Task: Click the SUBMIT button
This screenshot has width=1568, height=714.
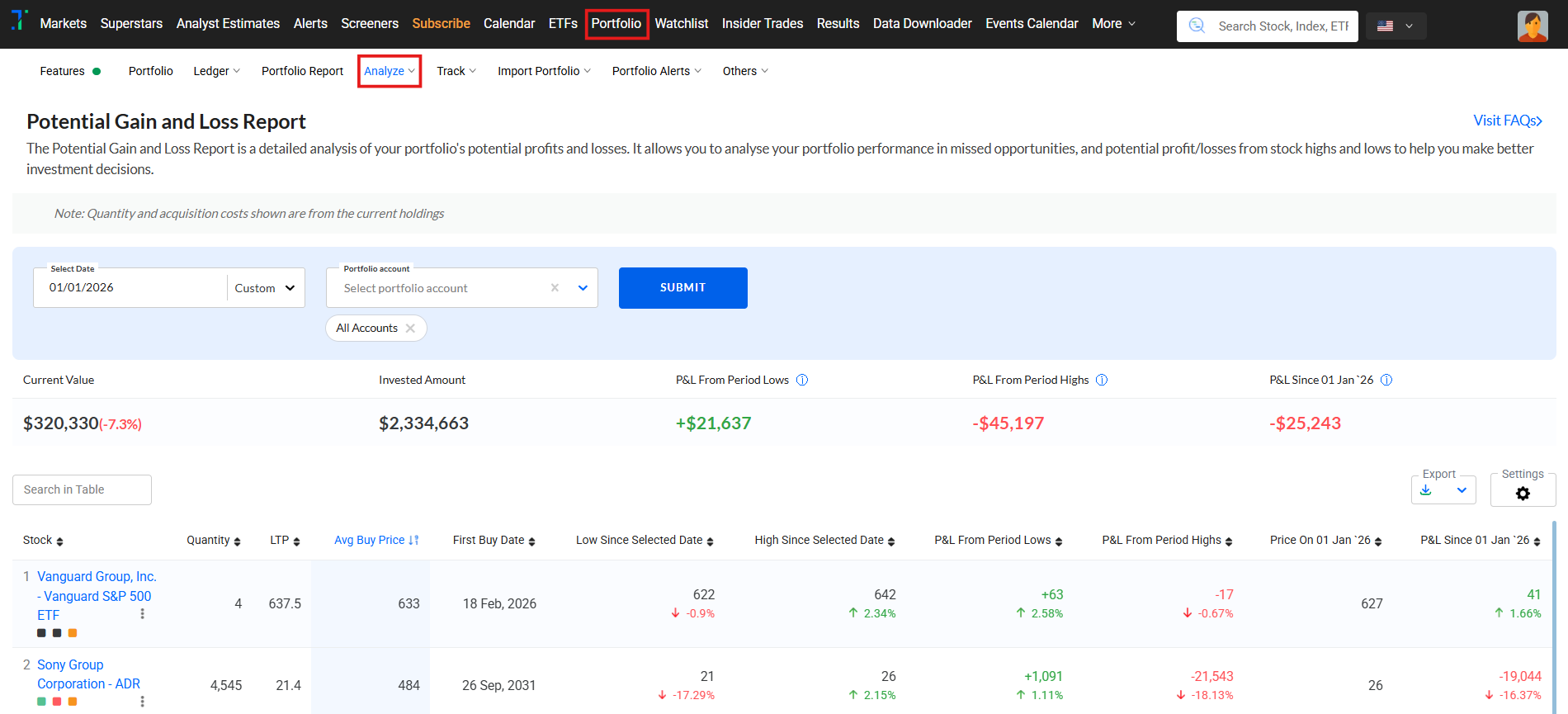Action: [683, 288]
